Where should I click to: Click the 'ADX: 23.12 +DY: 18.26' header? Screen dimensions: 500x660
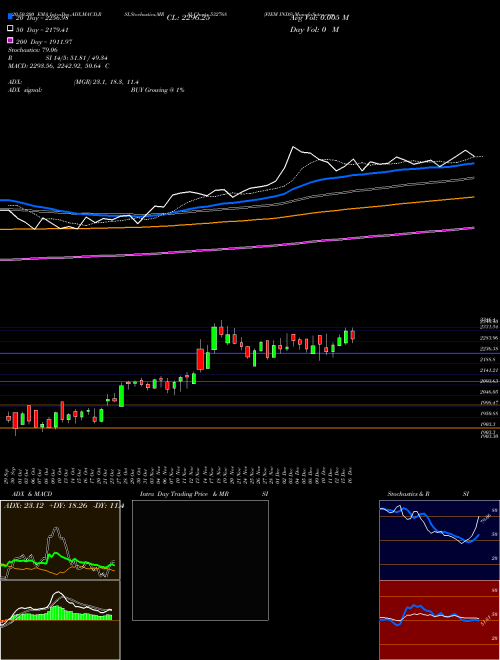tap(45, 506)
